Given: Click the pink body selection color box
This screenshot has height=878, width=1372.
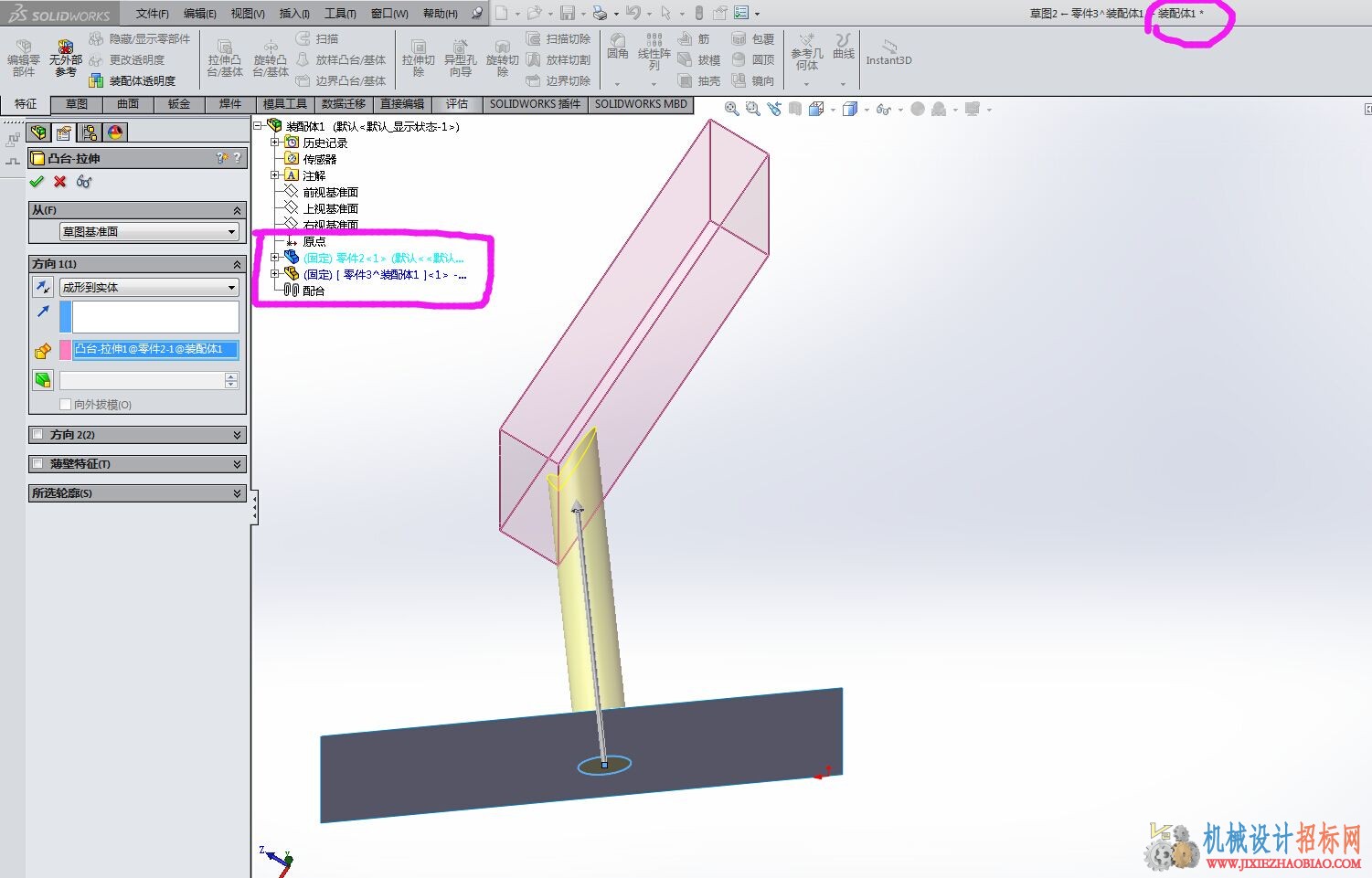Looking at the screenshot, I should click(65, 349).
